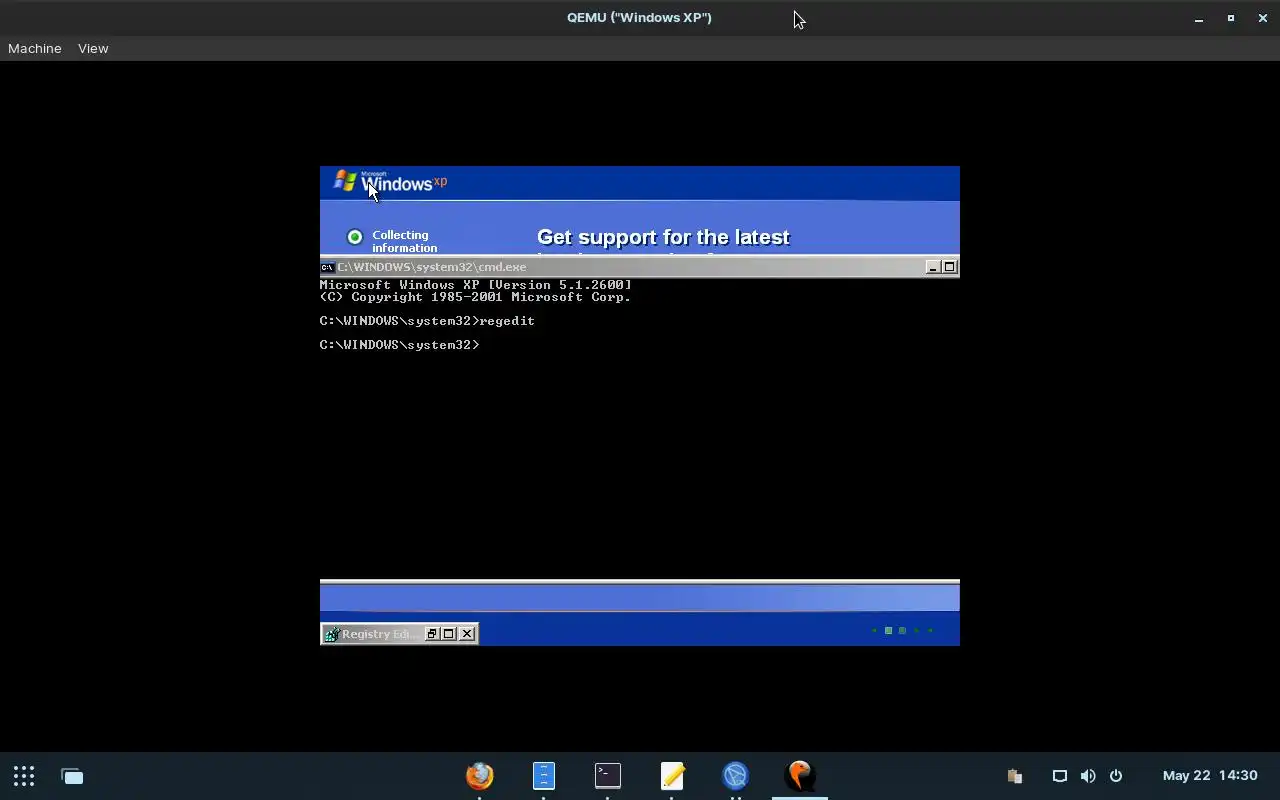Restore the minimized Registry Editor window
This screenshot has width=1280, height=800.
point(432,634)
